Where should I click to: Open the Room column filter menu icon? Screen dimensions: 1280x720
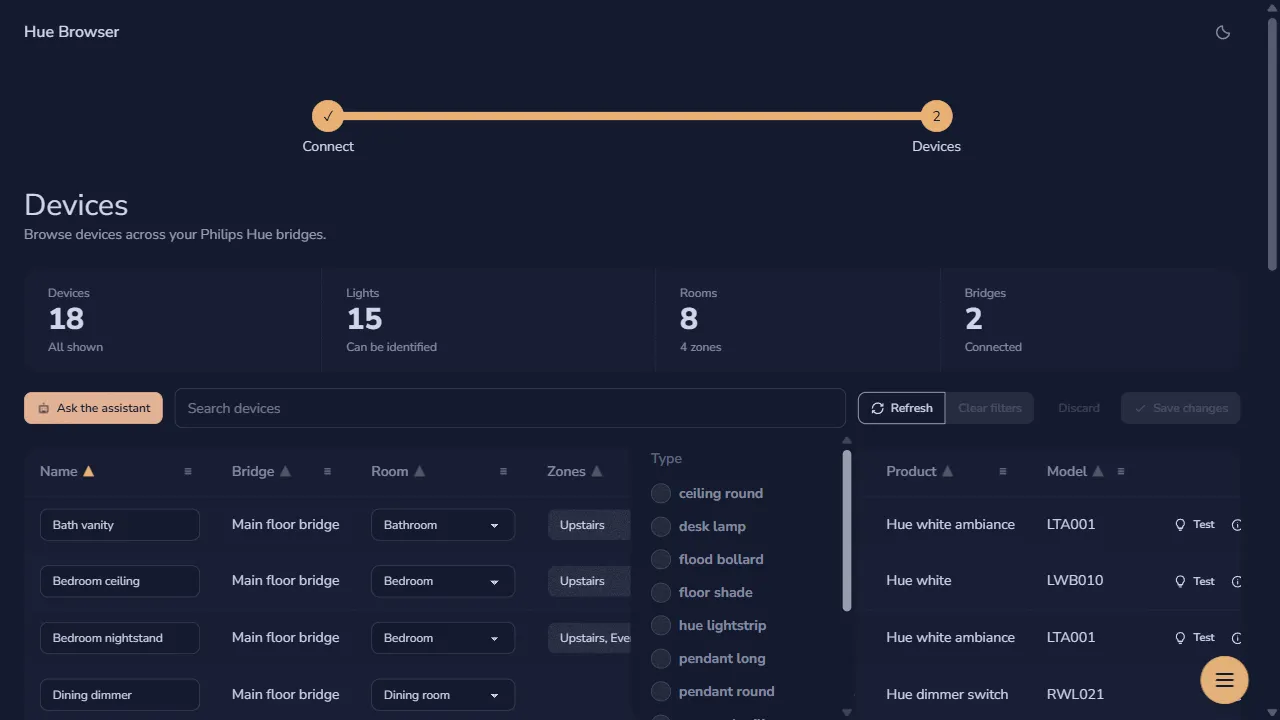[503, 472]
